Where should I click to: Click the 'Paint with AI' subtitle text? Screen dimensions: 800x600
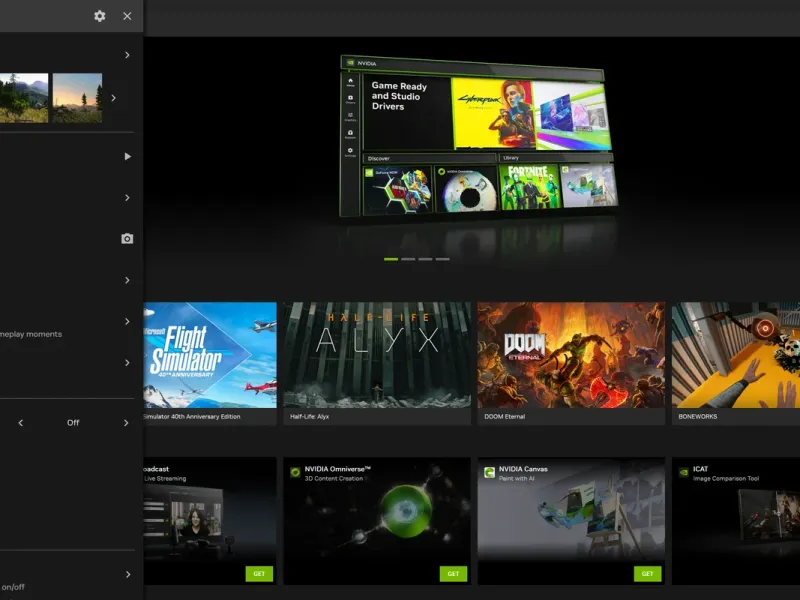(517, 479)
